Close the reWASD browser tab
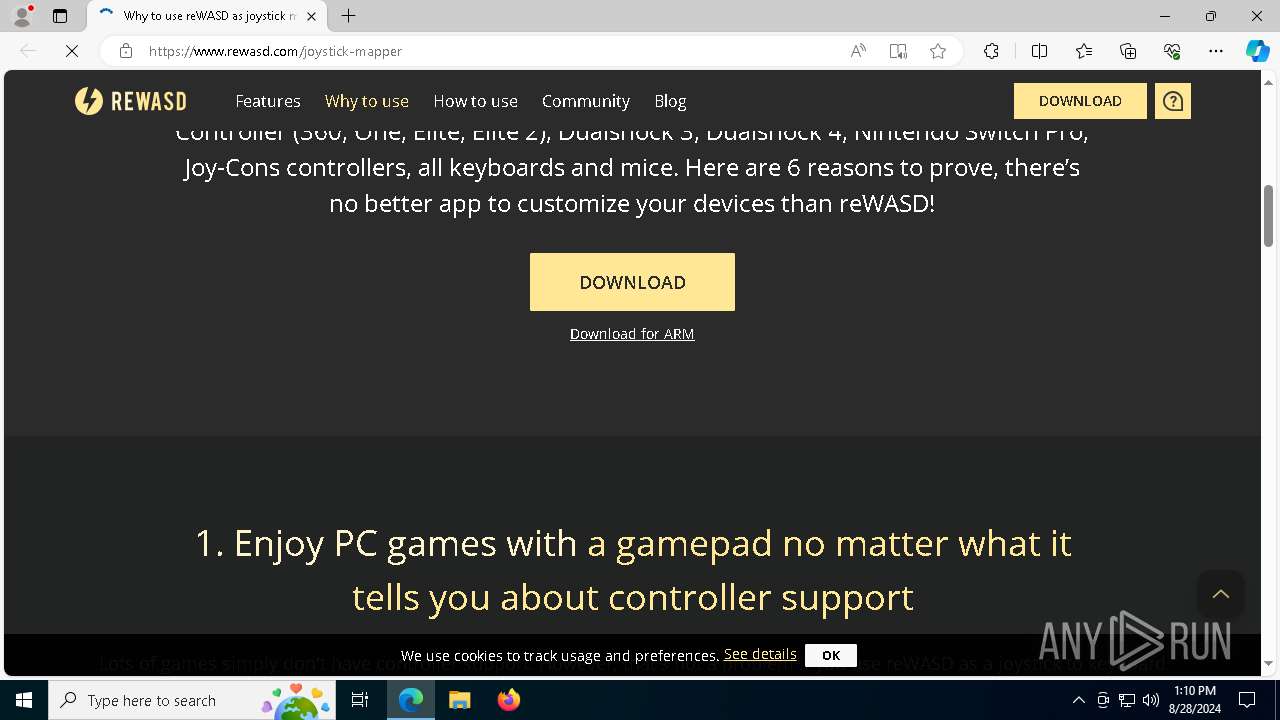This screenshot has height=720, width=1280. 312,16
